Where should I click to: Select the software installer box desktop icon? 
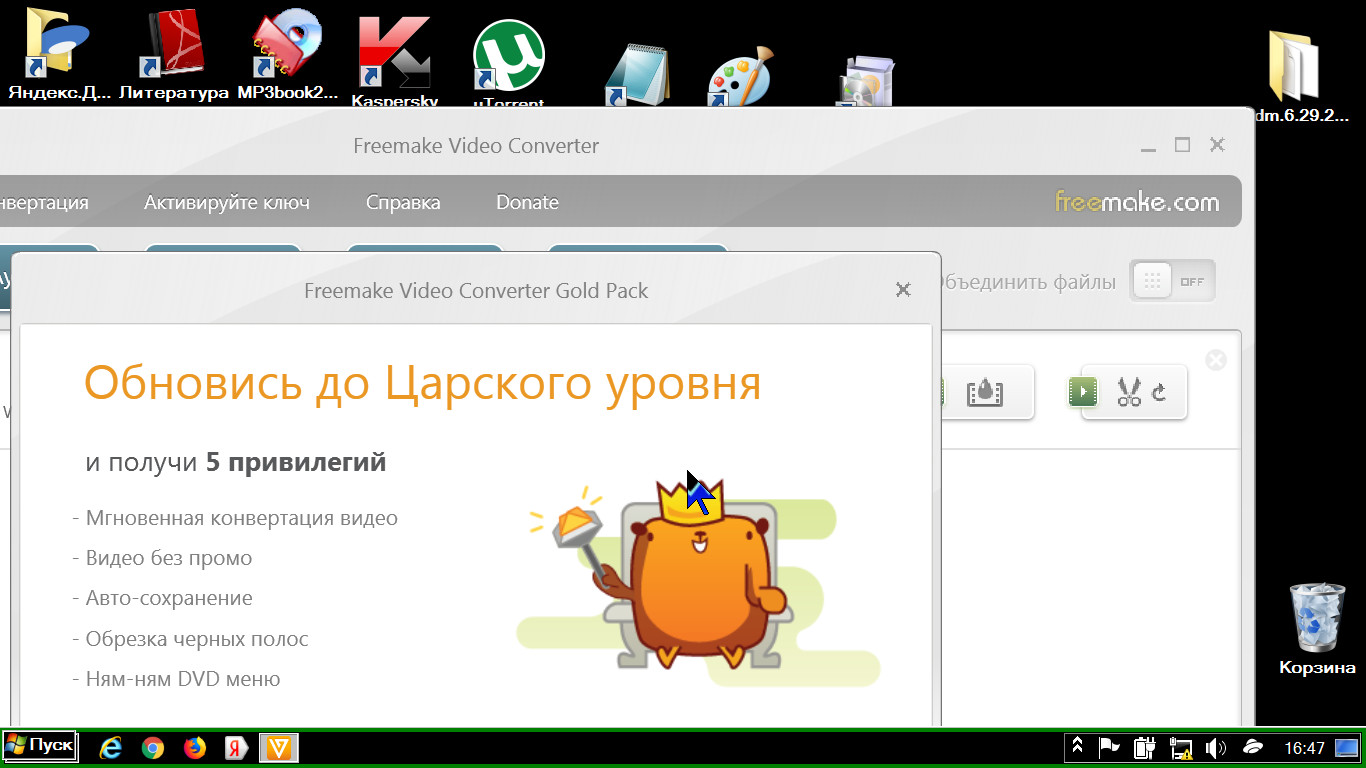[x=864, y=80]
